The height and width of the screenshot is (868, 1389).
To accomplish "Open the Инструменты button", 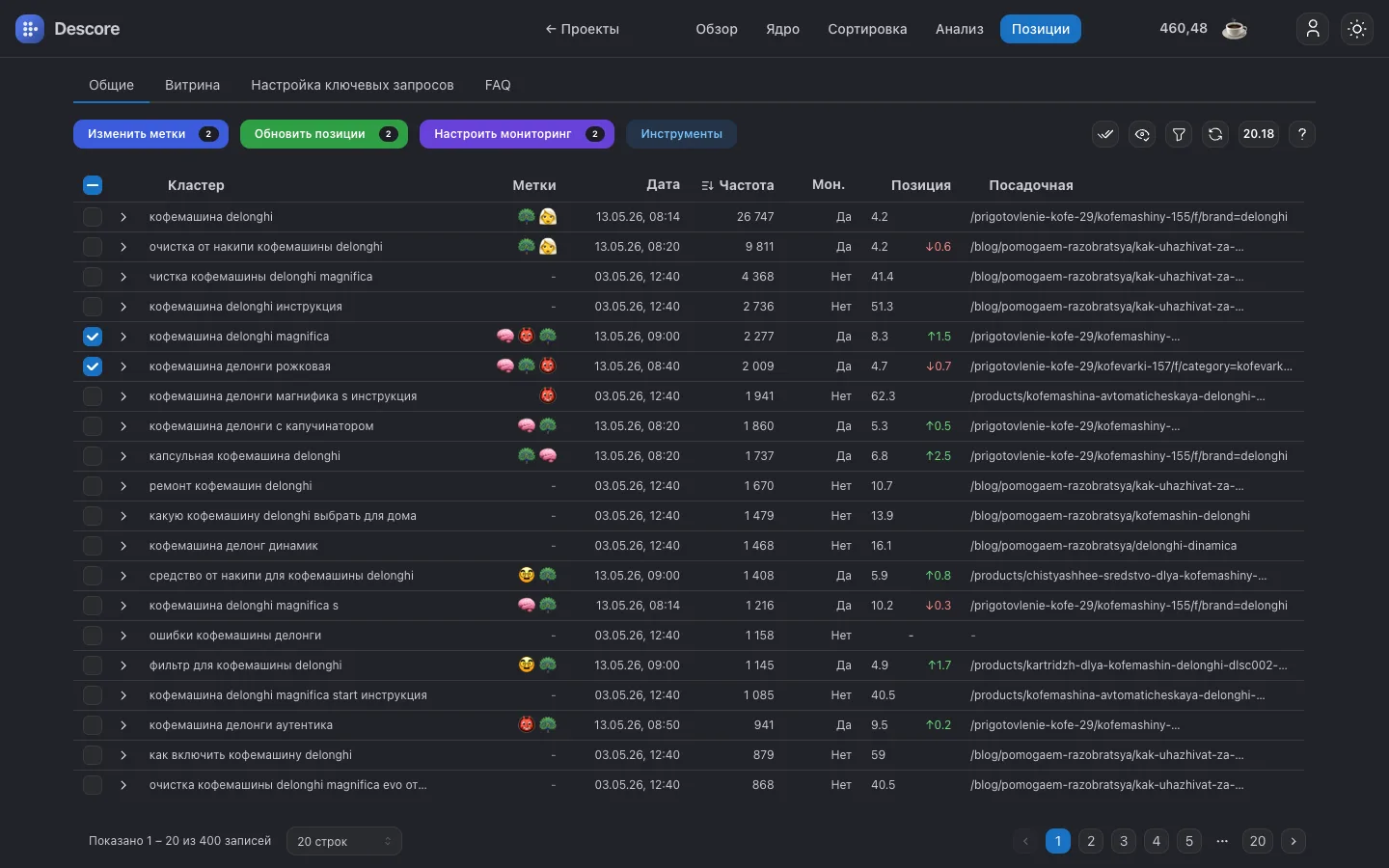I will (x=682, y=134).
